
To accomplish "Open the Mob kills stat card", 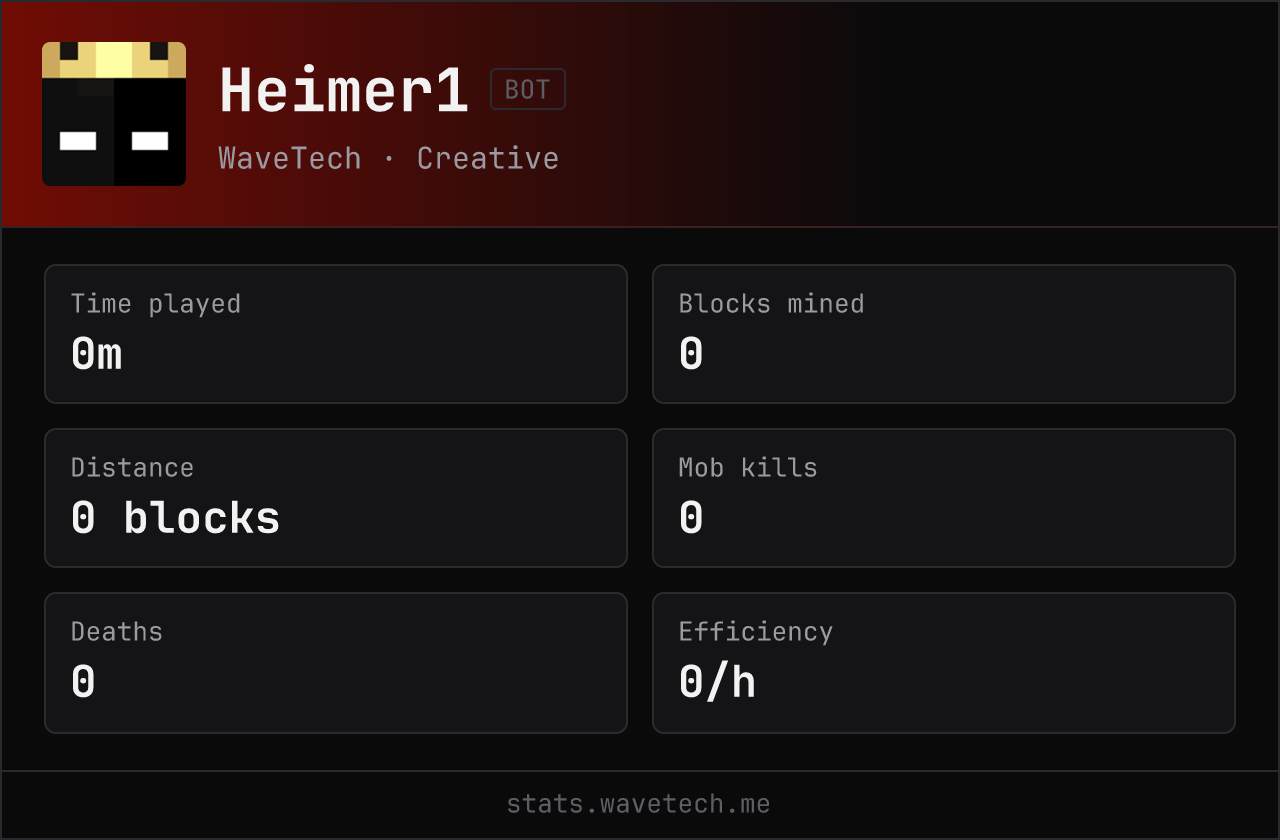I will (944, 498).
